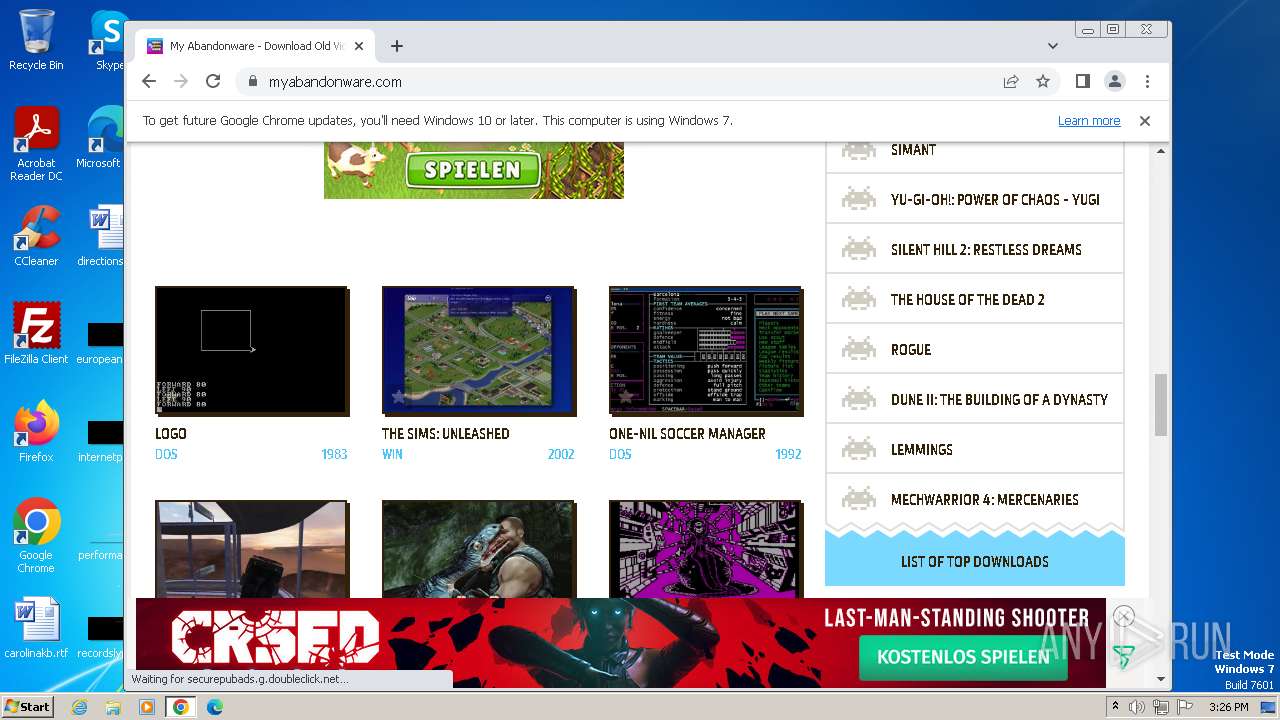Click The Sims: Unleashed title link
1280x720 pixels.
[446, 434]
